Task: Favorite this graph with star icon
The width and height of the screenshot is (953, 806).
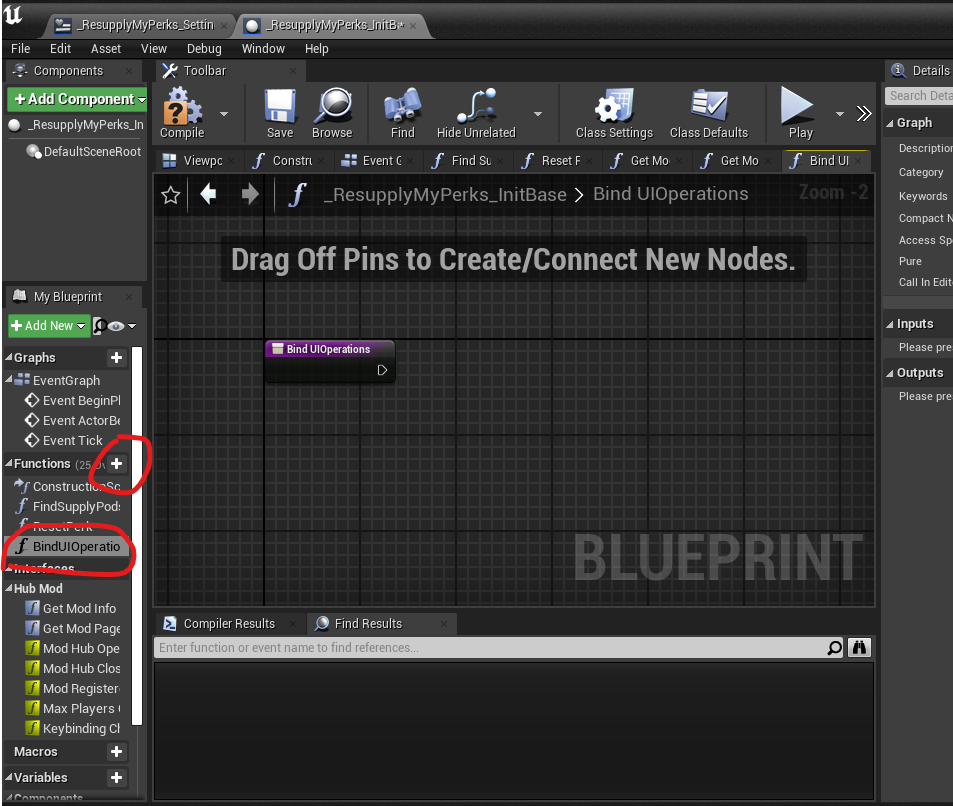Action: coord(171,195)
